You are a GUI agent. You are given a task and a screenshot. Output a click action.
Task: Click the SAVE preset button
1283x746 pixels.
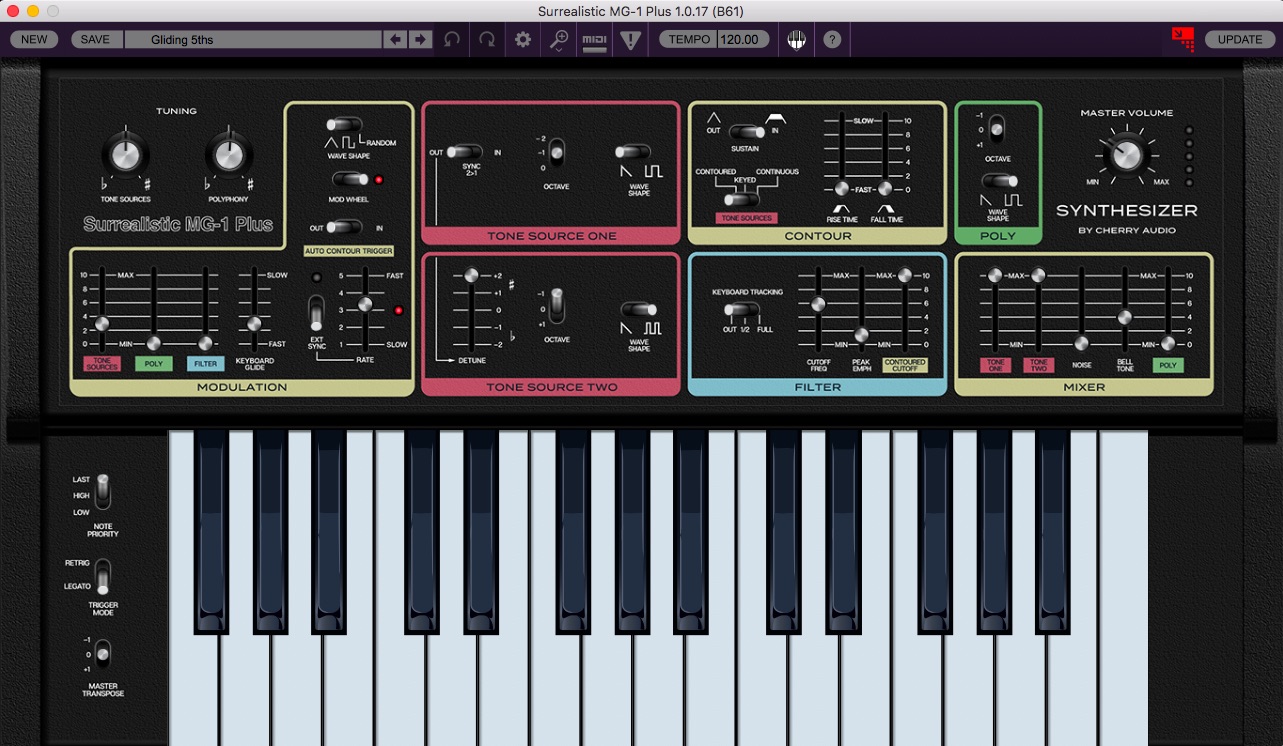(95, 40)
